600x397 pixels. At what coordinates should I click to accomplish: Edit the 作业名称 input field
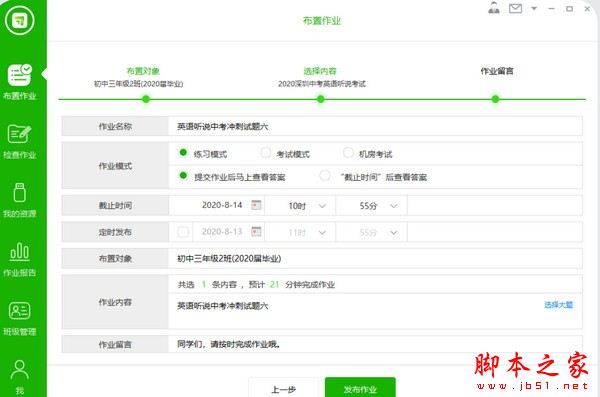(x=375, y=126)
